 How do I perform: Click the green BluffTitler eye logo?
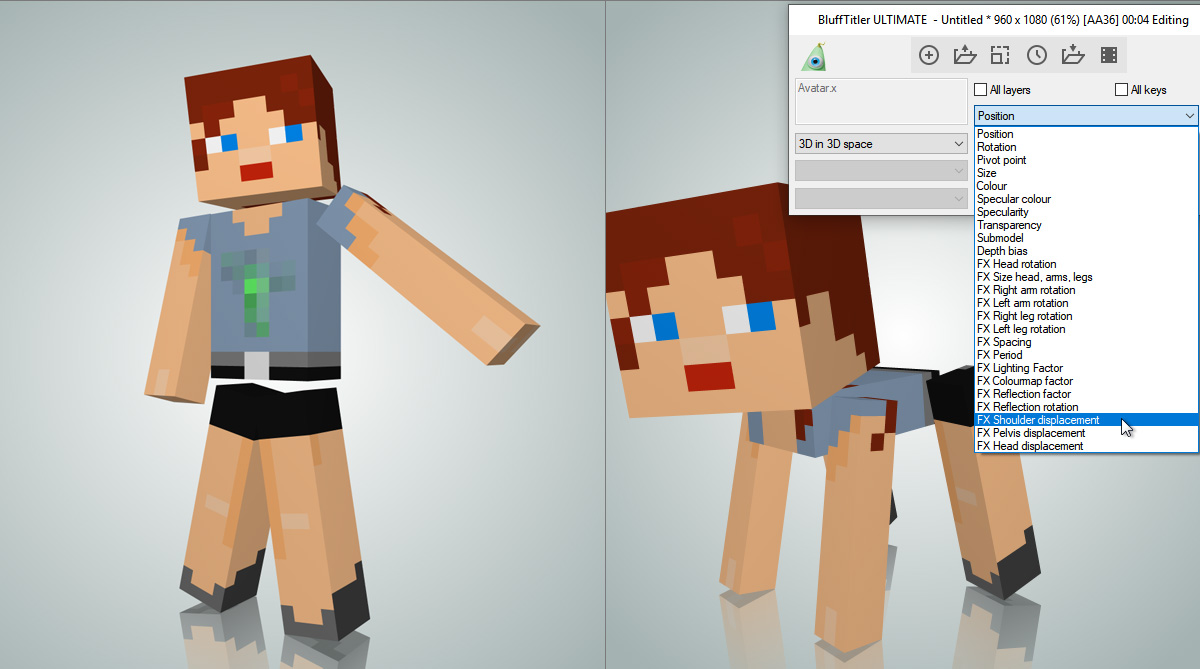[x=816, y=57]
